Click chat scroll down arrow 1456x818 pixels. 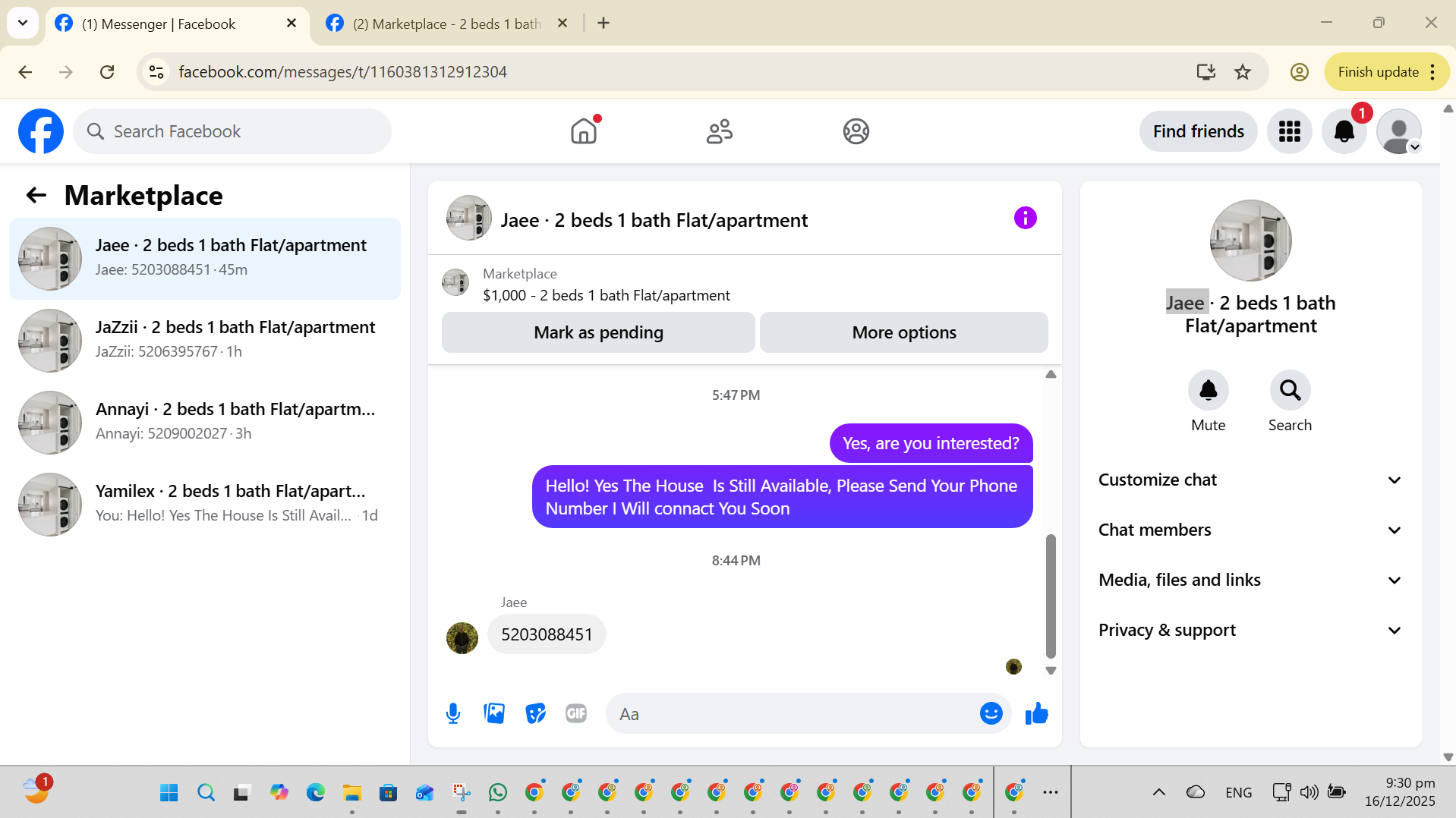(1051, 671)
